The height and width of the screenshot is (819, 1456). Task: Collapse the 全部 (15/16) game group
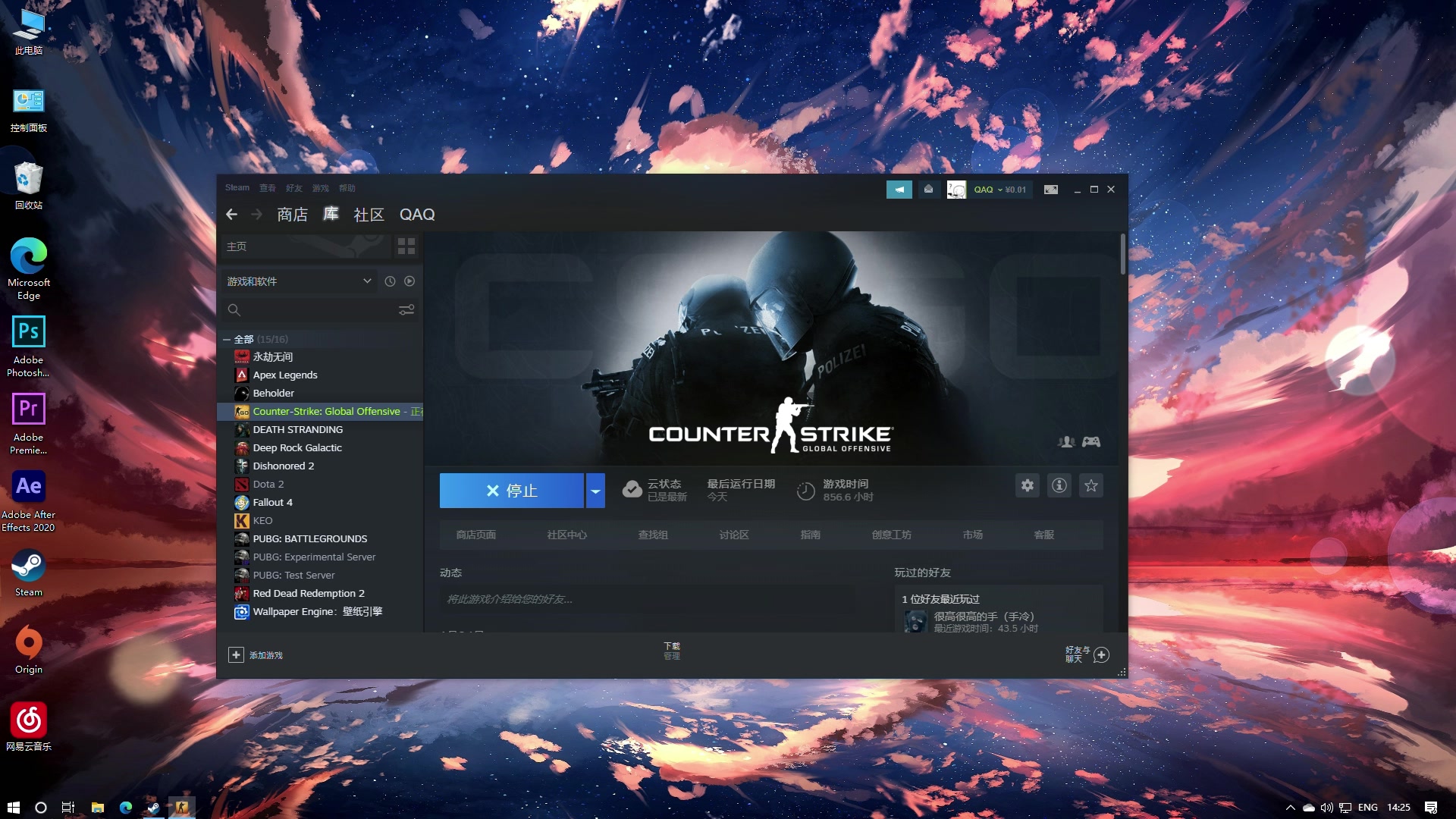(x=226, y=339)
